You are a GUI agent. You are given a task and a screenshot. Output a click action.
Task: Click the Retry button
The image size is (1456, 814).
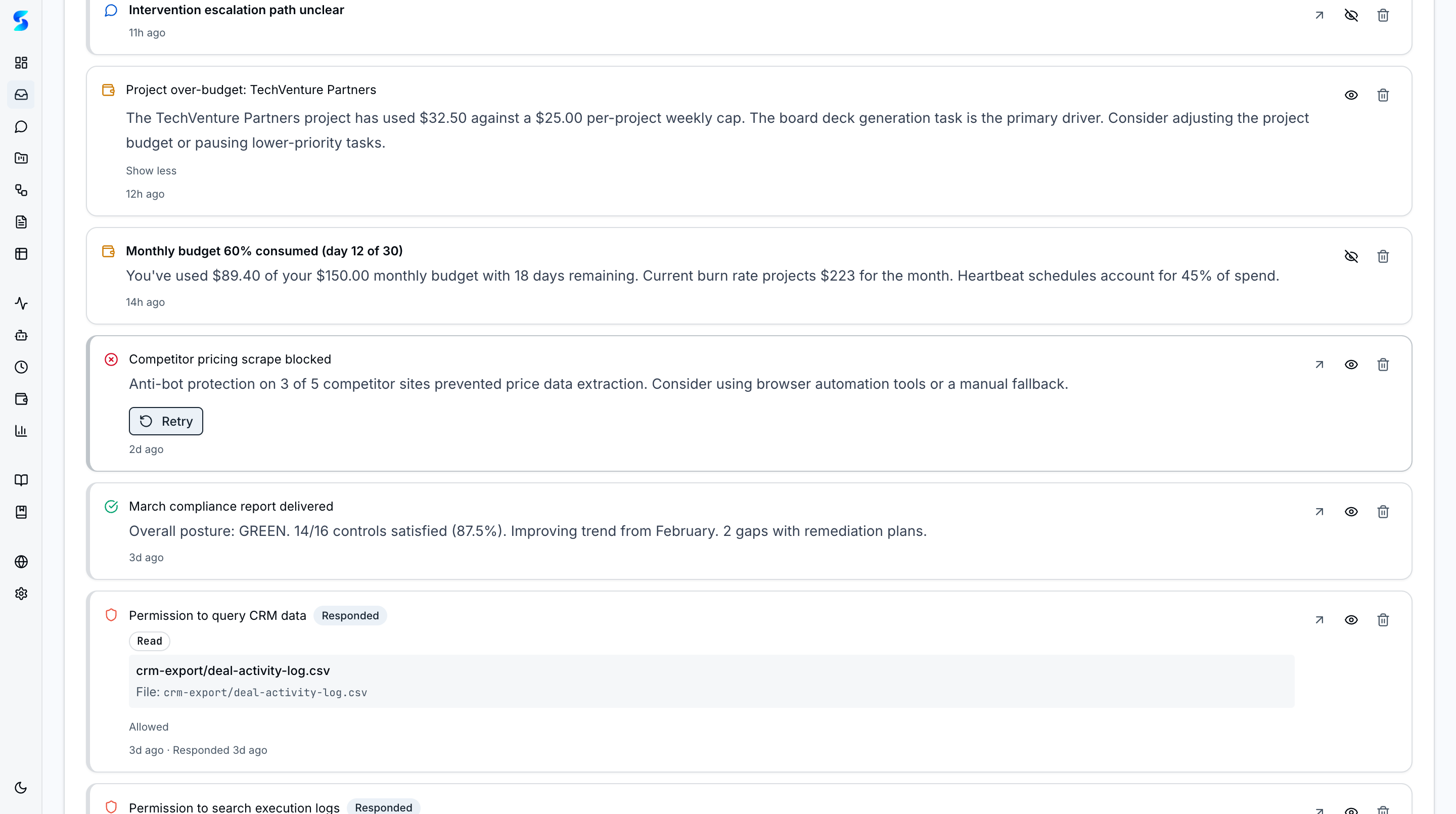pyautogui.click(x=166, y=421)
